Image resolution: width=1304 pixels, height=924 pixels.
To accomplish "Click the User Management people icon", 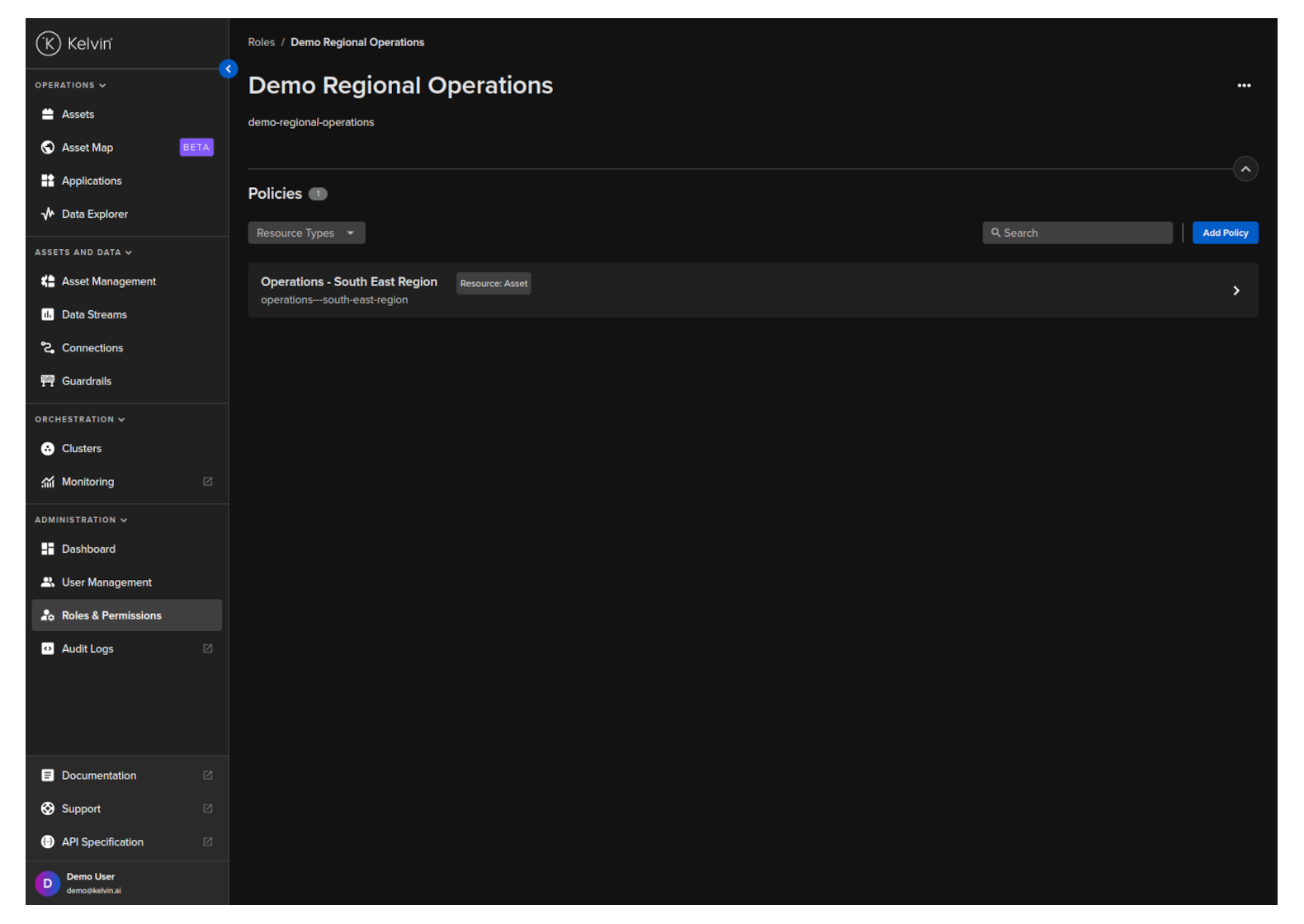I will (48, 582).
